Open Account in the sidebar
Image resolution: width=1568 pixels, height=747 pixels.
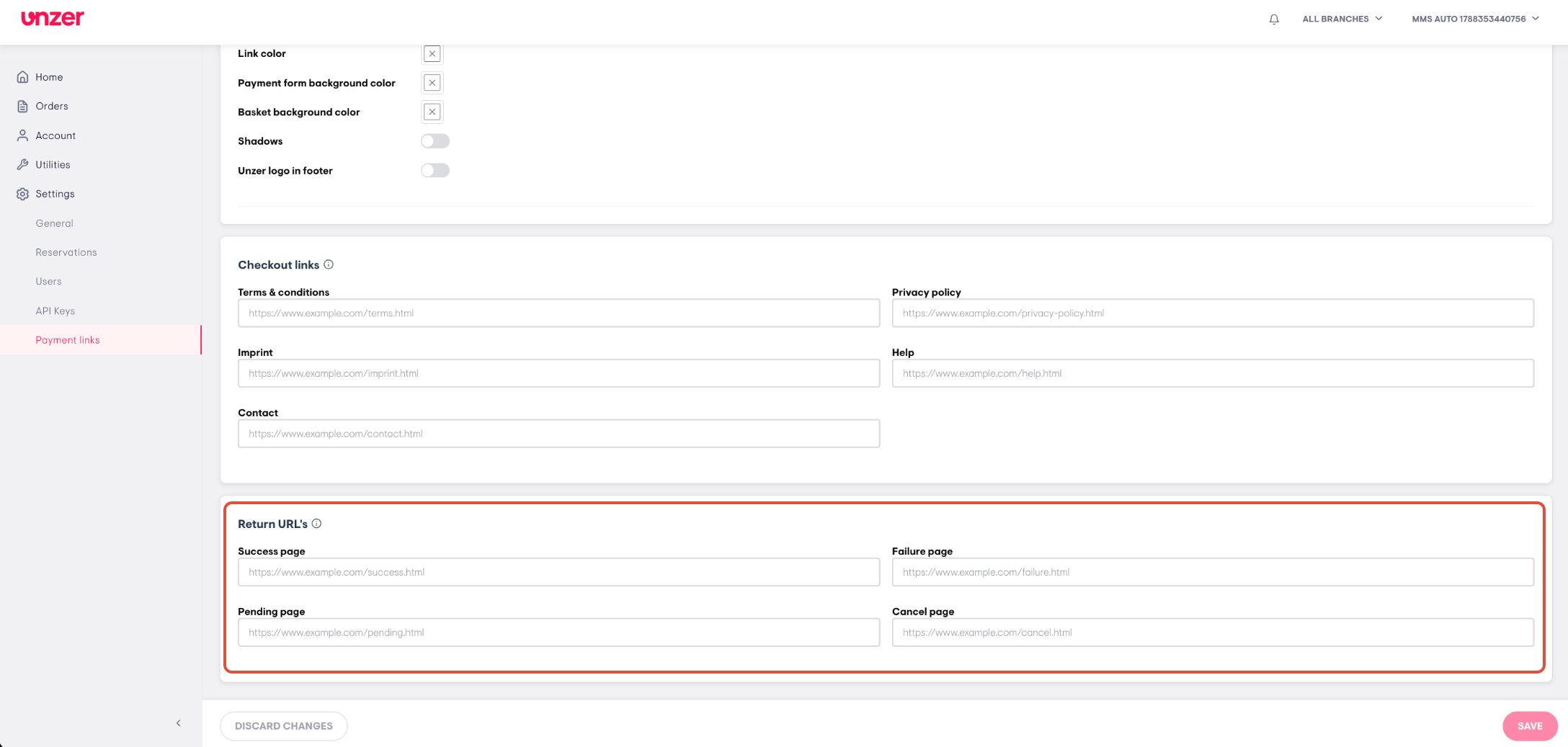[x=55, y=135]
